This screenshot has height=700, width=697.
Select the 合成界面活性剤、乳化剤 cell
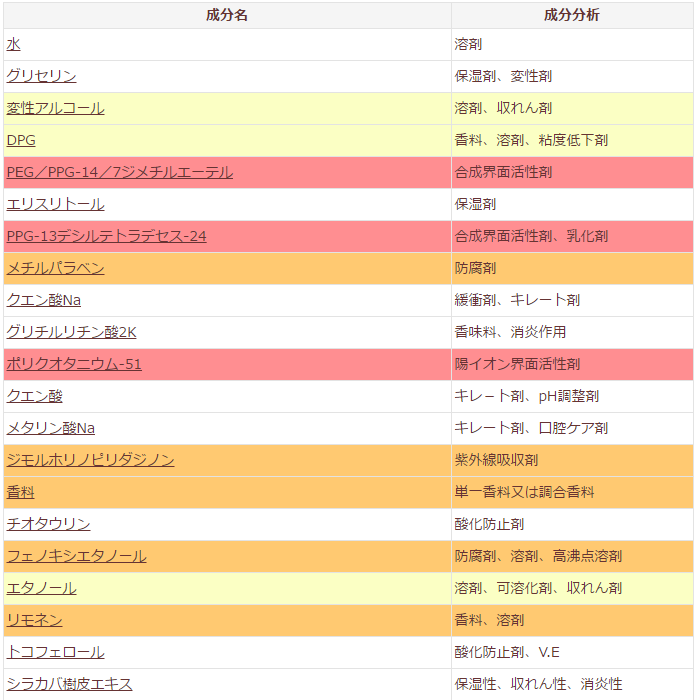pyautogui.click(x=572, y=236)
